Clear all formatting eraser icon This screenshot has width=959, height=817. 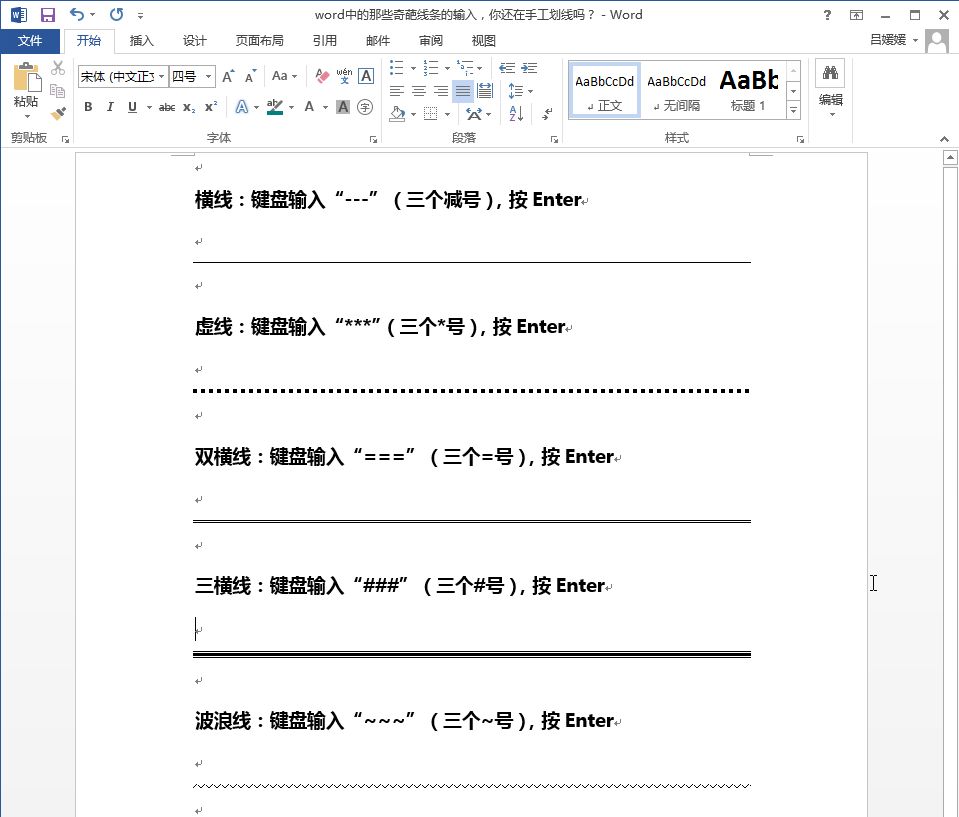(x=322, y=76)
